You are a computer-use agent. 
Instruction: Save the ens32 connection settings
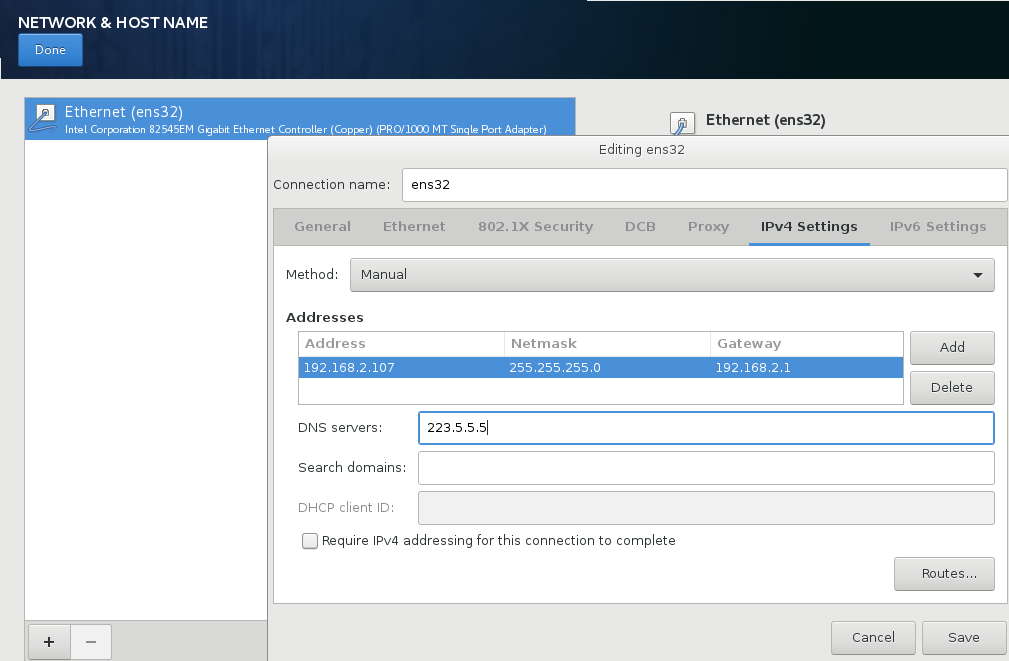pyautogui.click(x=963, y=637)
